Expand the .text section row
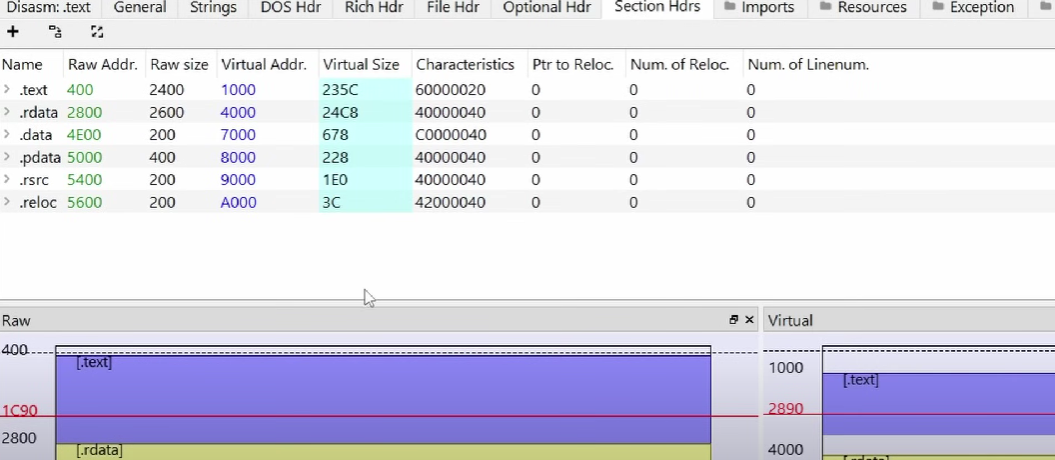Screen dimensions: 1055x460 click(x=8, y=90)
